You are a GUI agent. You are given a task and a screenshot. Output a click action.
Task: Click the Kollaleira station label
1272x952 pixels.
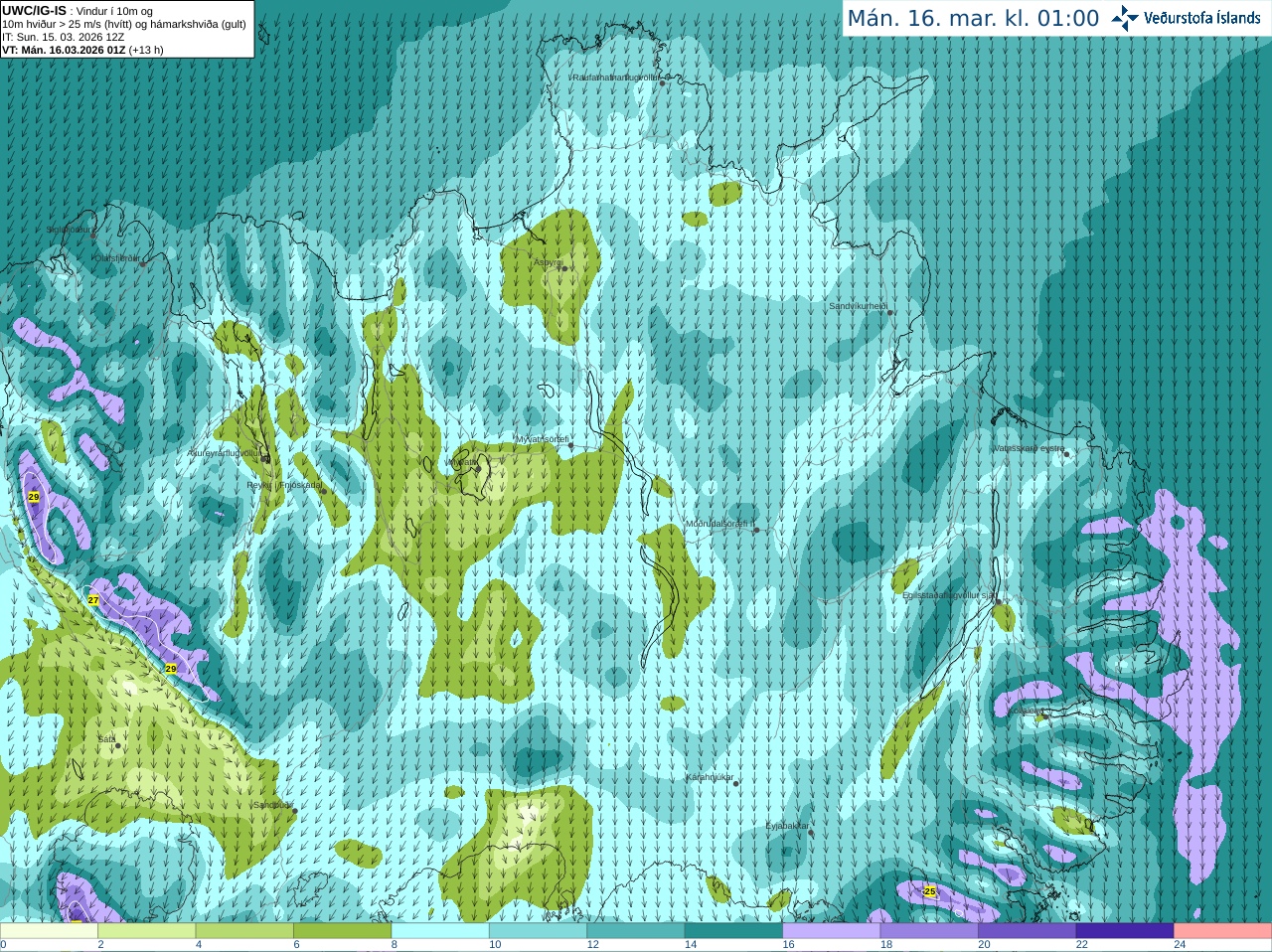(x=1027, y=711)
